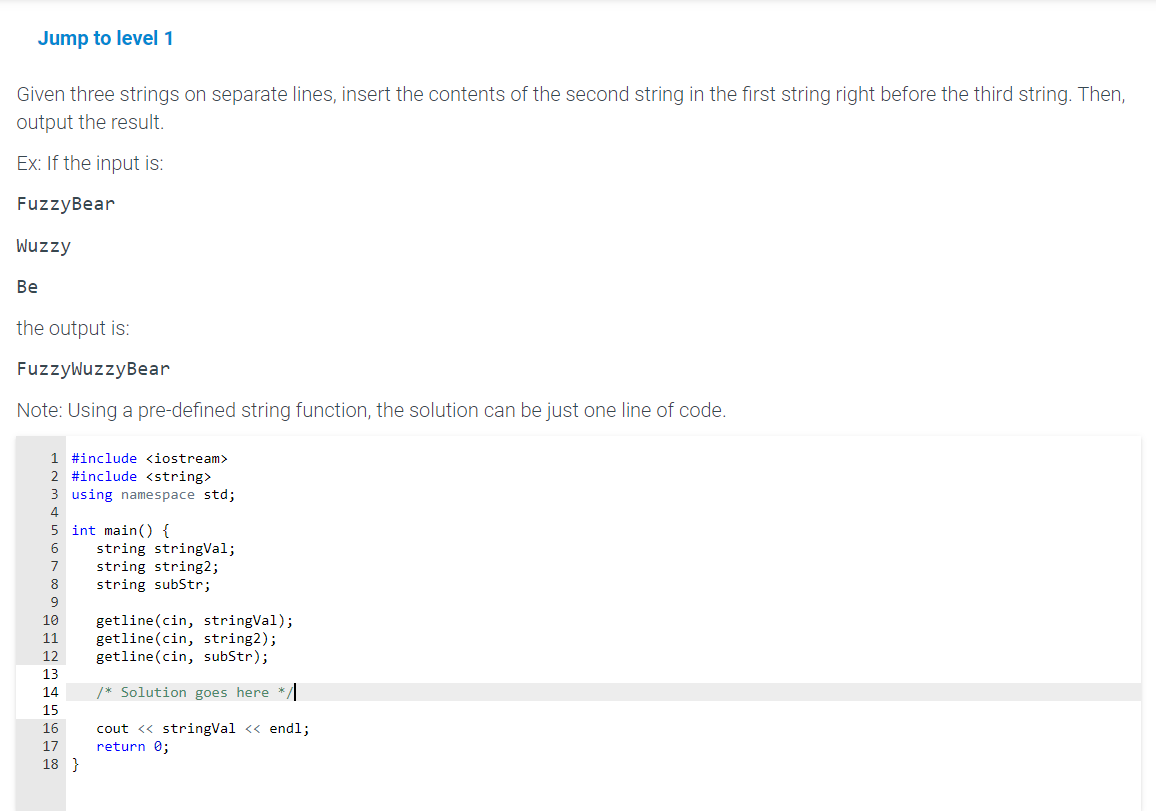Click line number 14 in the gutter
The width and height of the screenshot is (1156, 811).
(x=50, y=692)
